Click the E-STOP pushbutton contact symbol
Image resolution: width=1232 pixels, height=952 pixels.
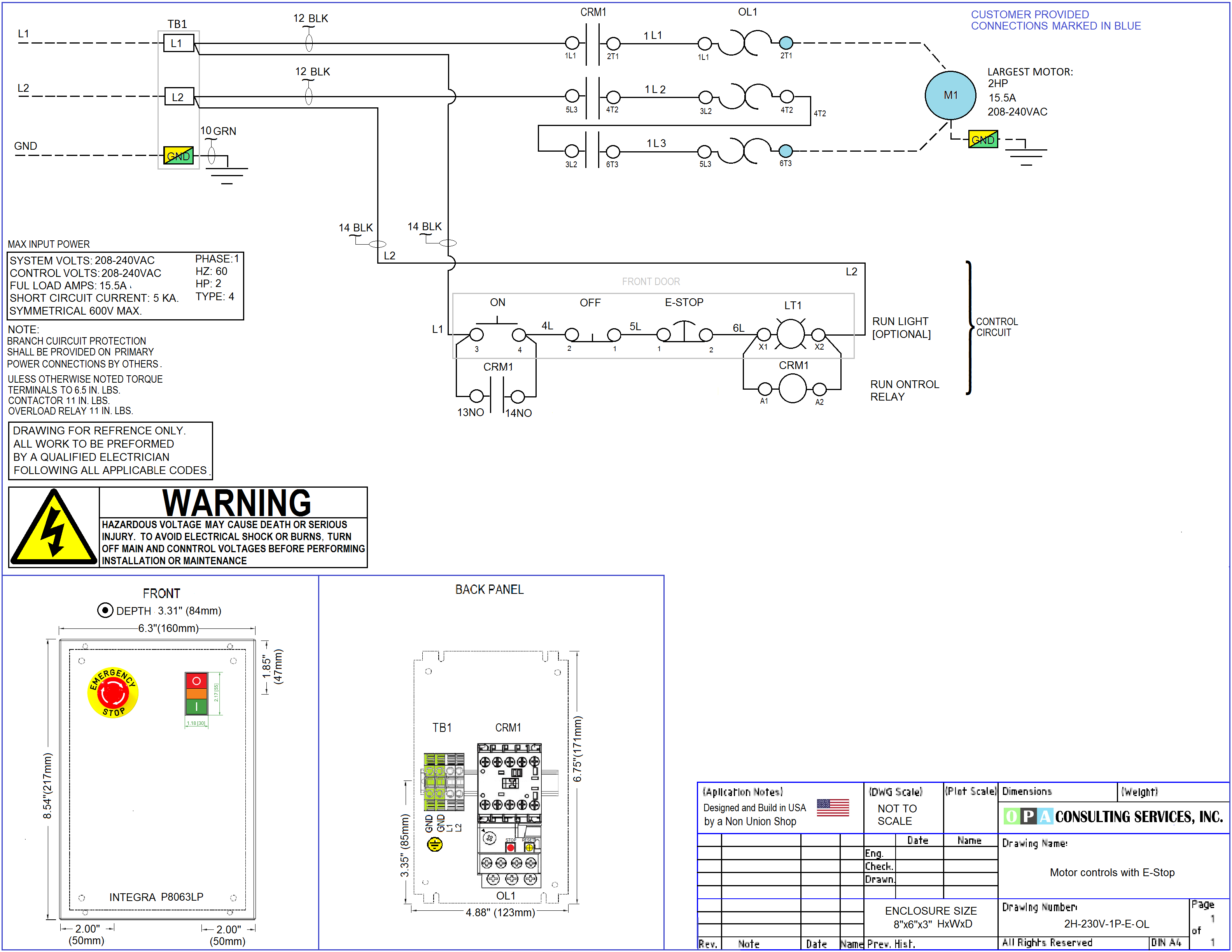pos(684,333)
